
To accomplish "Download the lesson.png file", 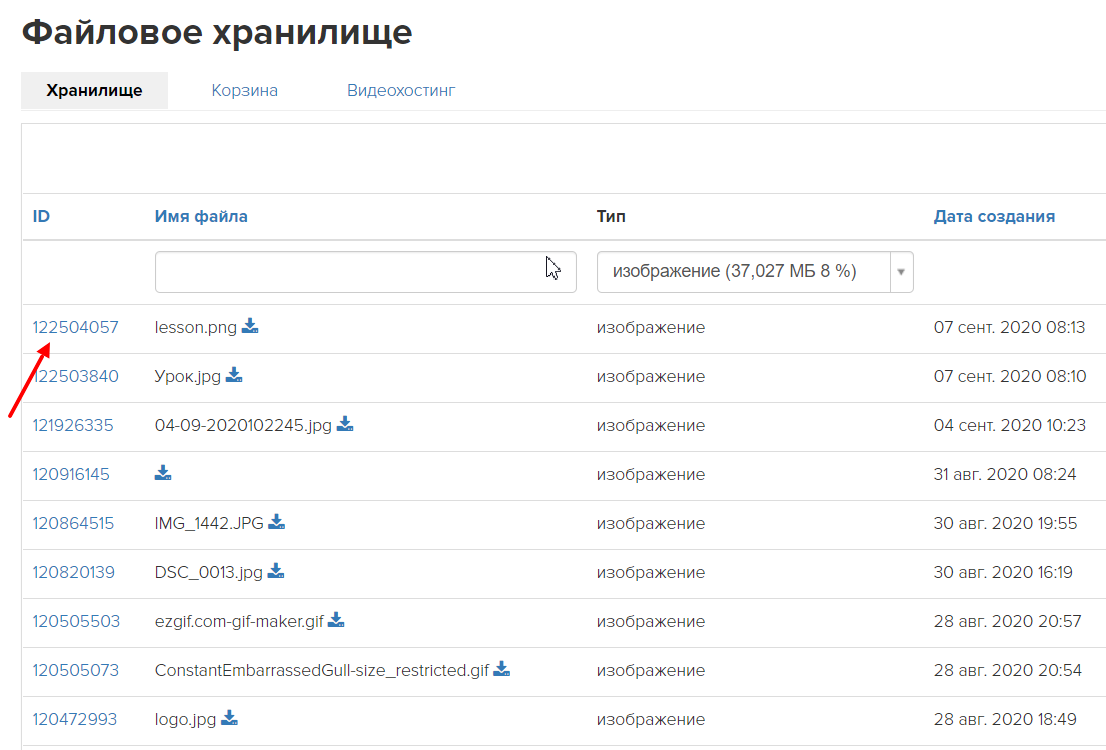I will tap(250, 327).
